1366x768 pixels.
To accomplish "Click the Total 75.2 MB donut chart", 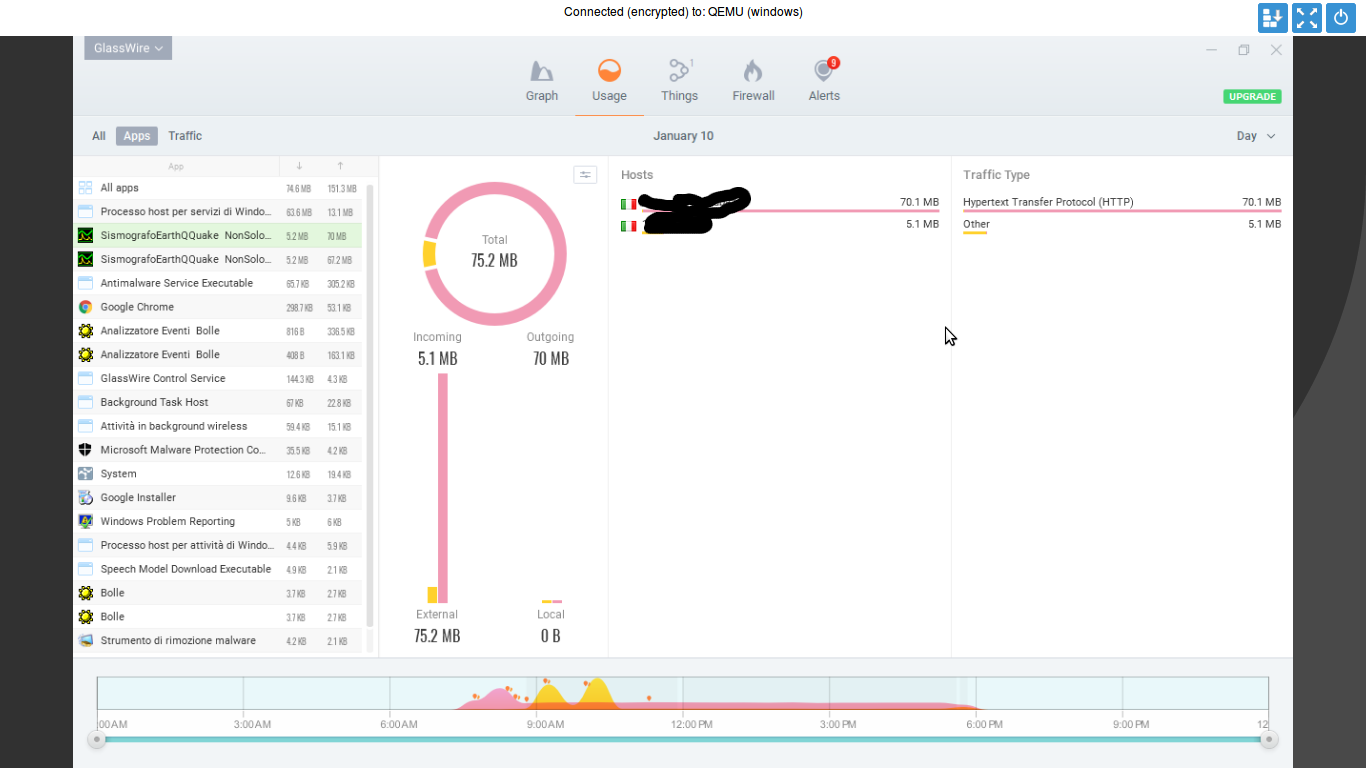I will tap(495, 254).
